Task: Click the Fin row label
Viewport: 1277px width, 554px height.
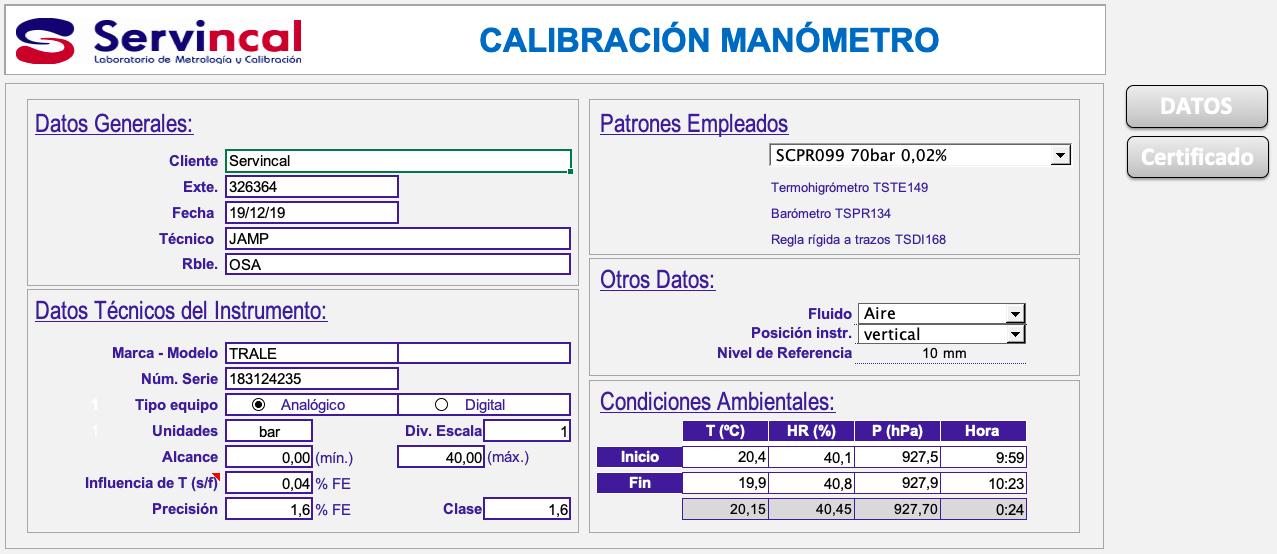Action: (639, 483)
